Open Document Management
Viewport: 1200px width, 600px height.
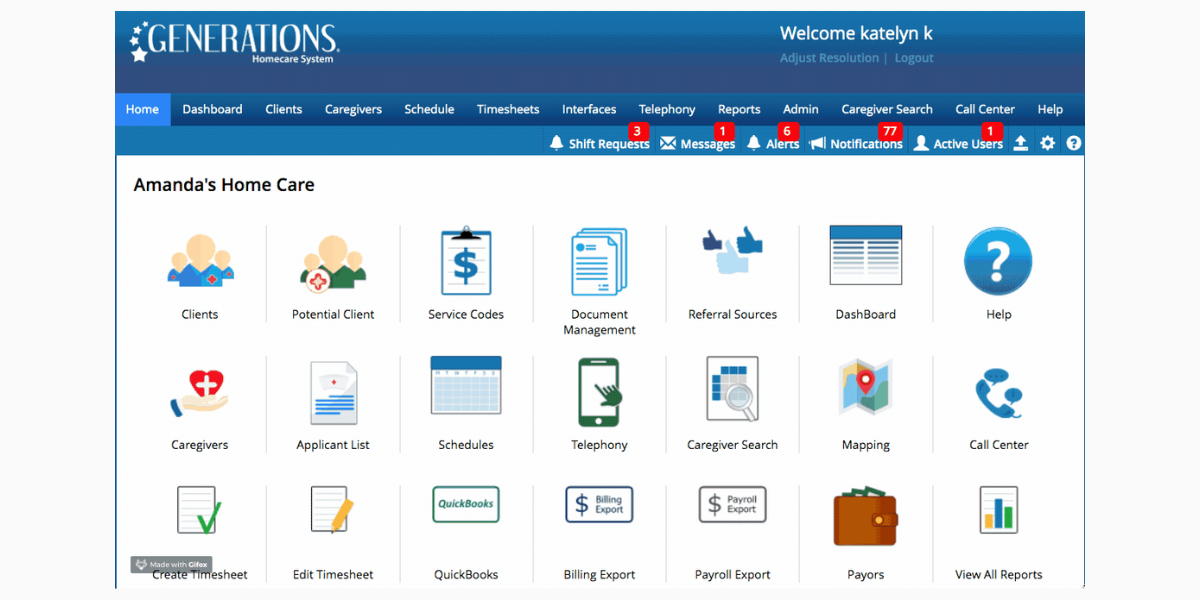coord(599,261)
